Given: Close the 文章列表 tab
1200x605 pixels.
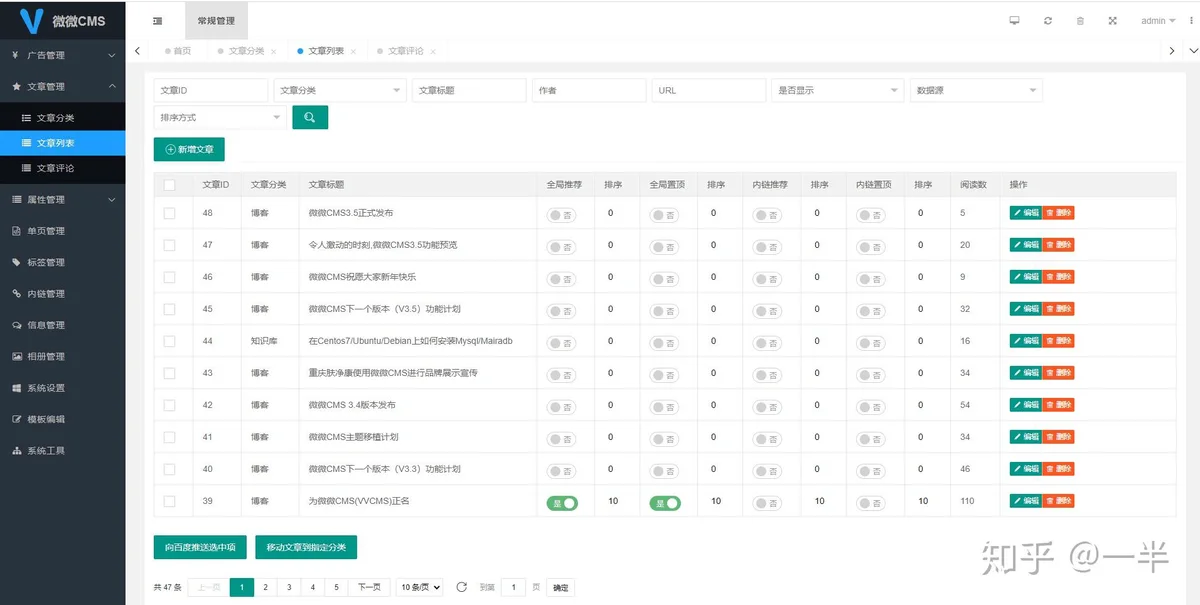Looking at the screenshot, I should pyautogui.click(x=353, y=51).
